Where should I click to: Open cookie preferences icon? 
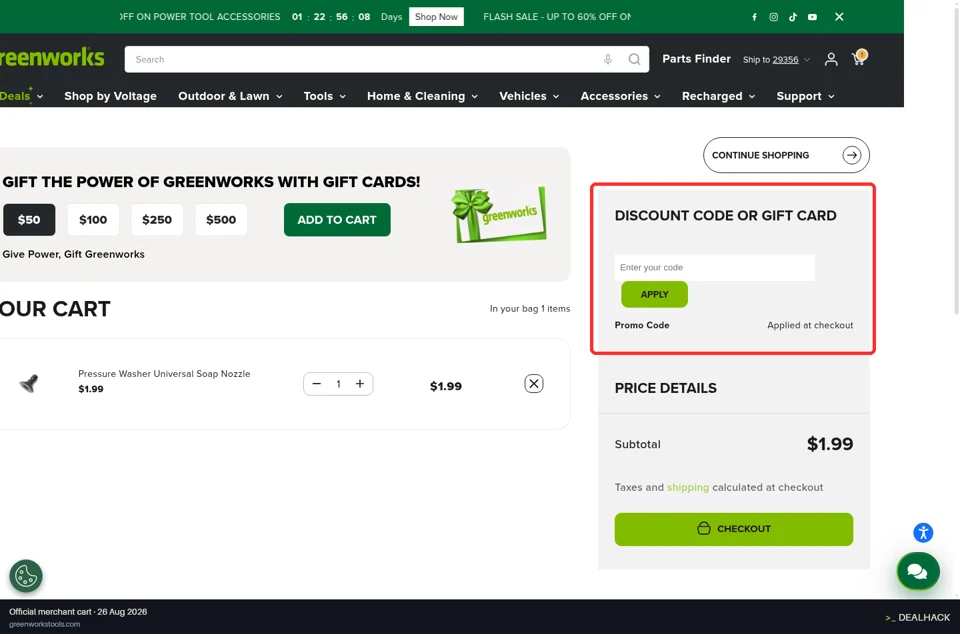[26, 576]
